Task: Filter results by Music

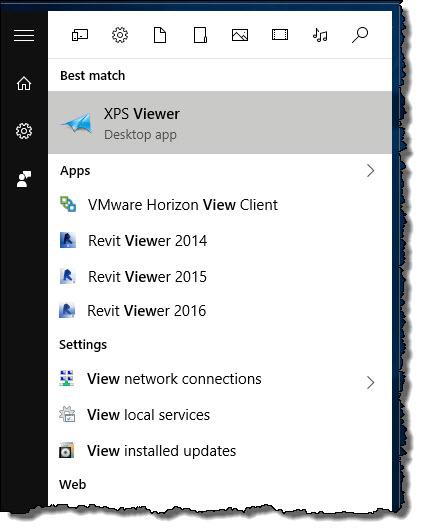Action: (320, 35)
